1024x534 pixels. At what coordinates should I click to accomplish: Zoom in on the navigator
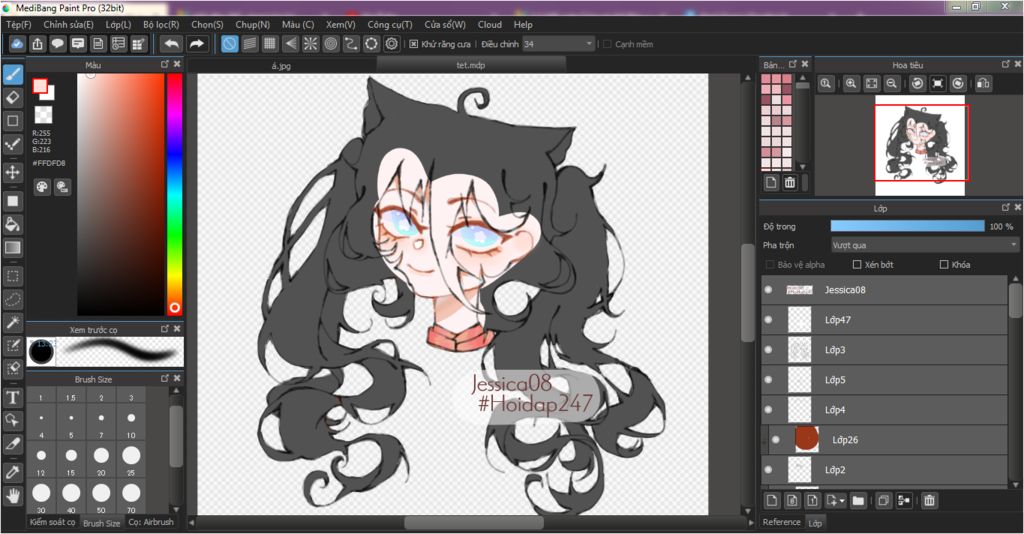pyautogui.click(x=851, y=84)
